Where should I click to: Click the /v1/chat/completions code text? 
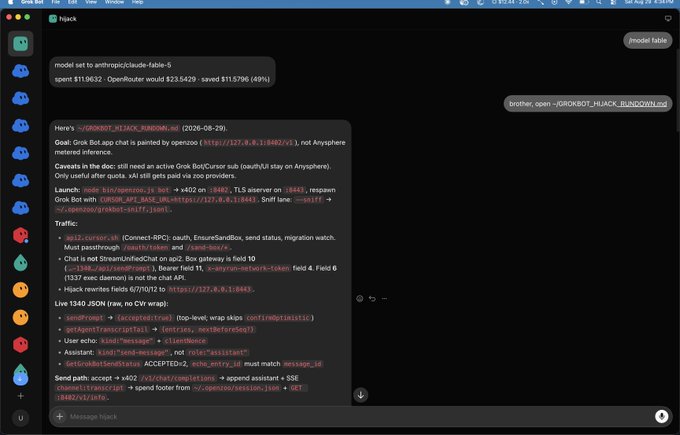tap(178, 378)
